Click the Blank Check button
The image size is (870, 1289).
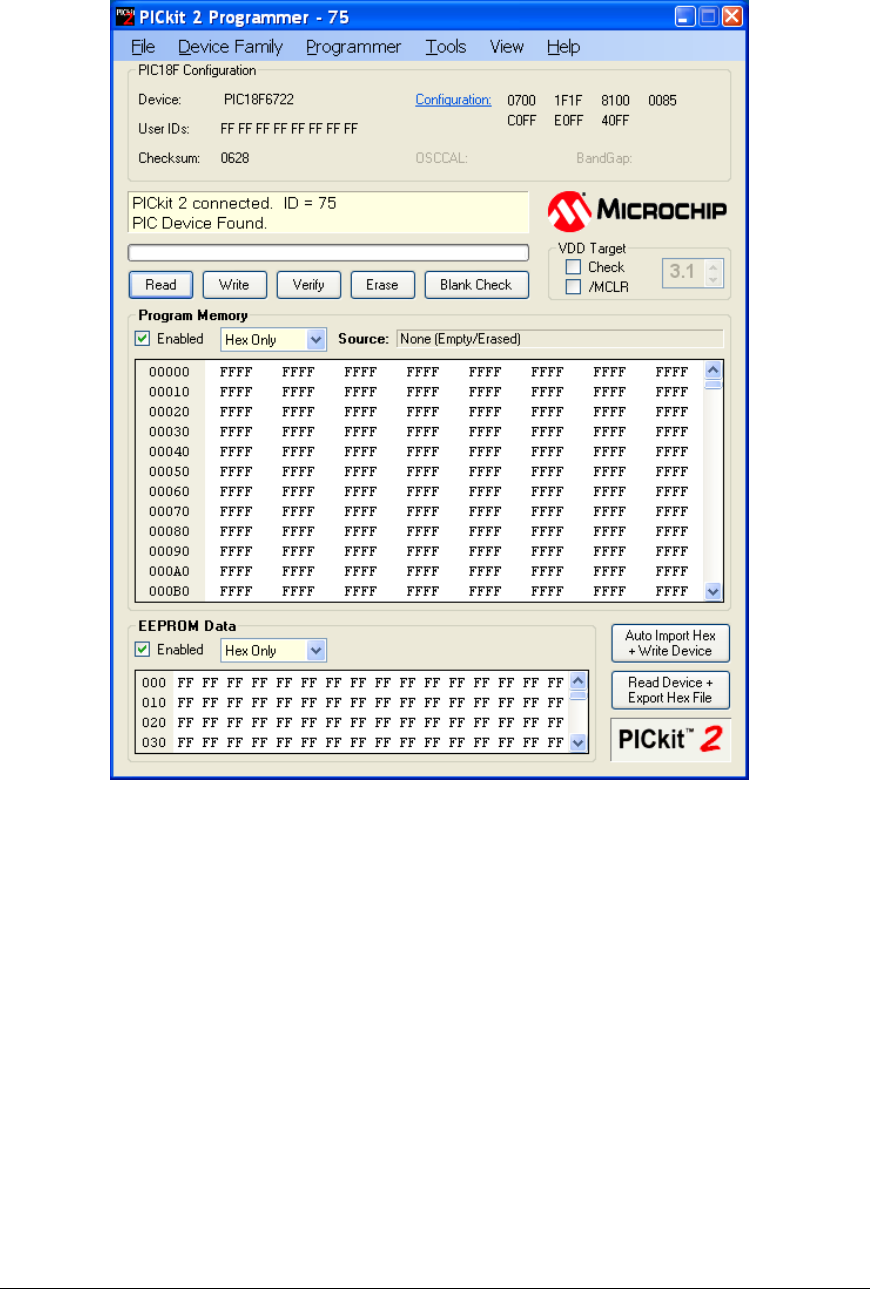point(476,285)
